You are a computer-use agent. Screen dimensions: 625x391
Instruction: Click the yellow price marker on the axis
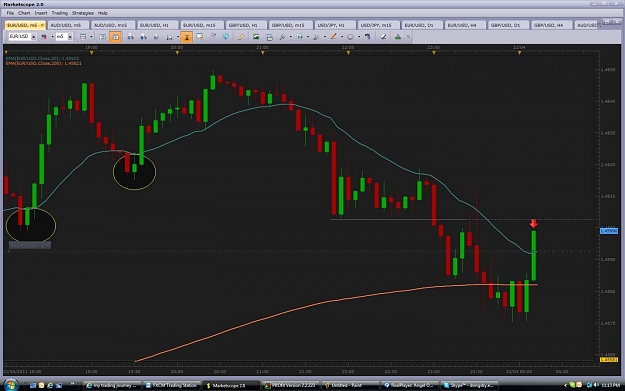point(609,360)
